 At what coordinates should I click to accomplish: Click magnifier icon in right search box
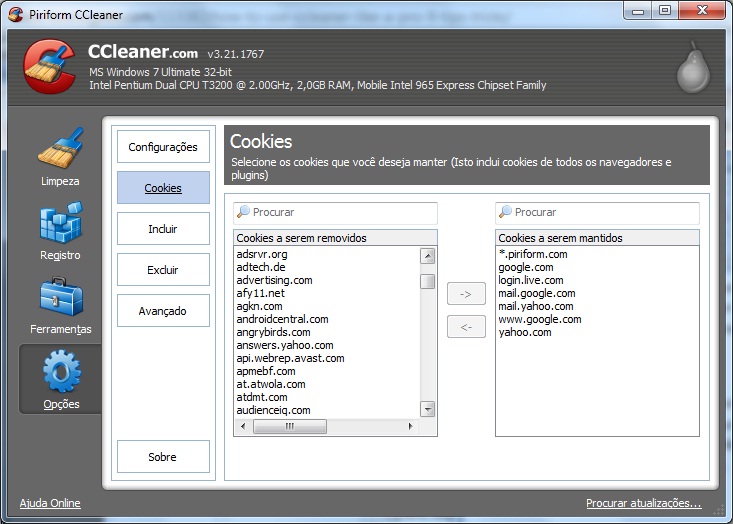505,212
